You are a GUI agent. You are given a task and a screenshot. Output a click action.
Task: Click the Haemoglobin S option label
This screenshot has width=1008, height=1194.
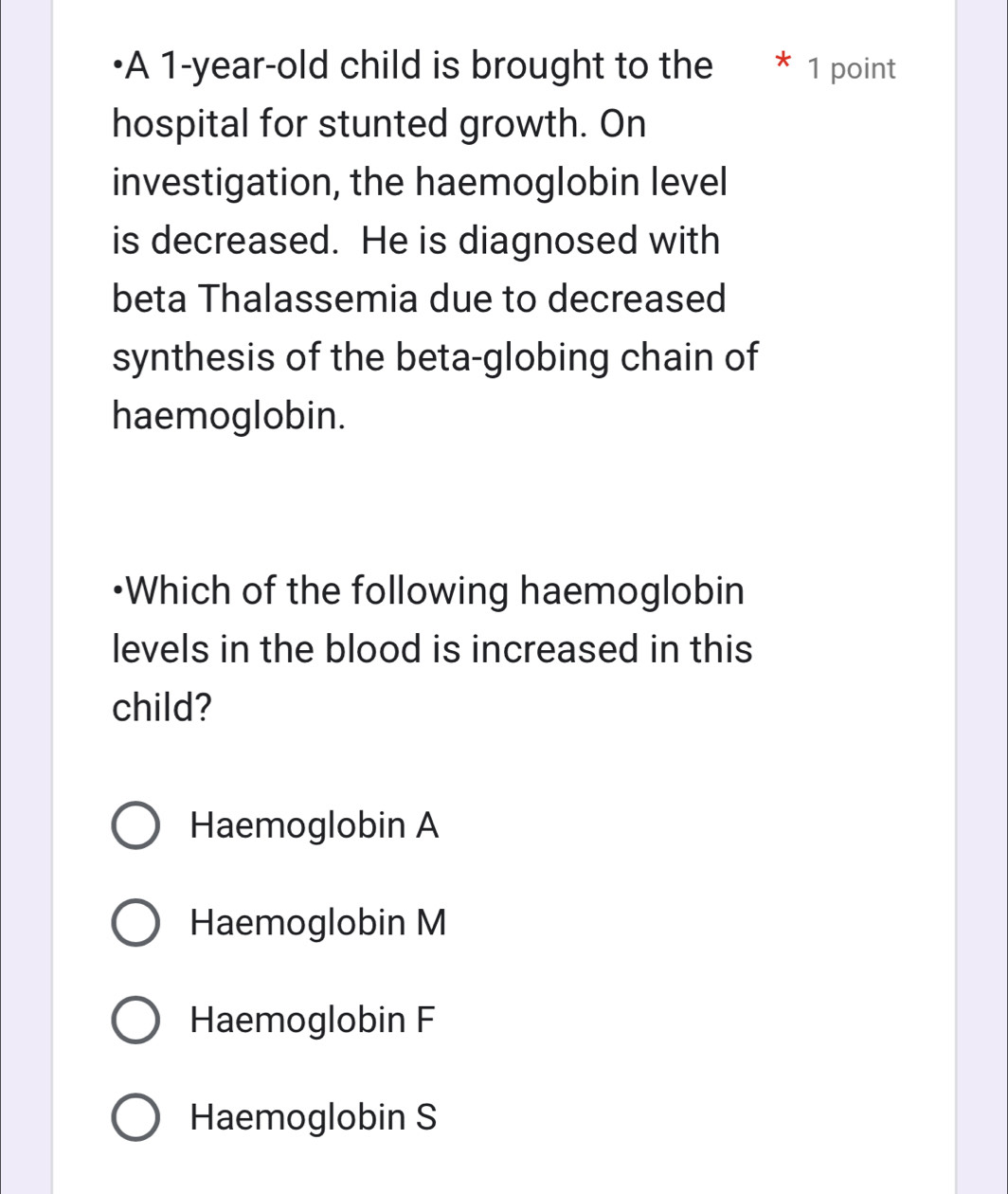coord(314,1118)
